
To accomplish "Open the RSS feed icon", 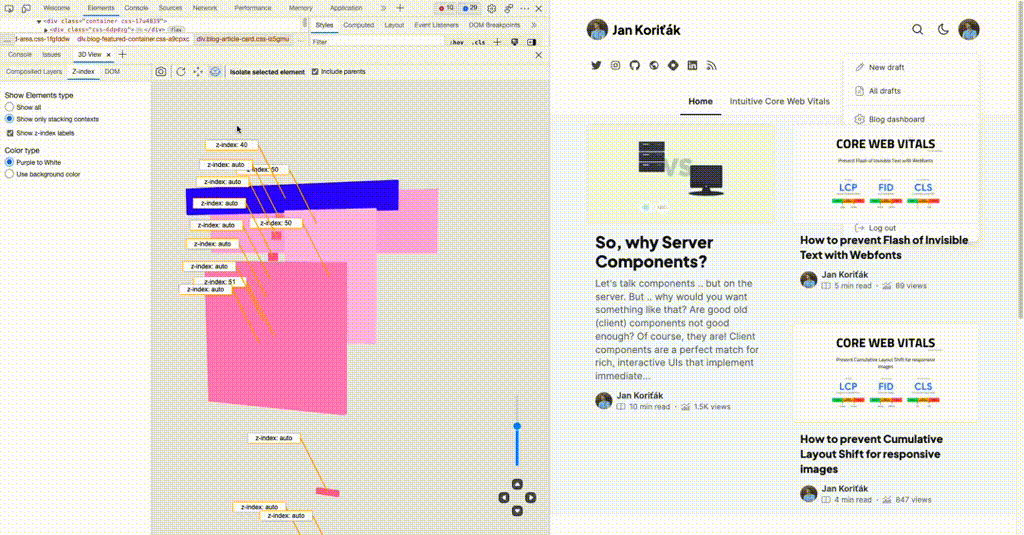I will point(711,65).
